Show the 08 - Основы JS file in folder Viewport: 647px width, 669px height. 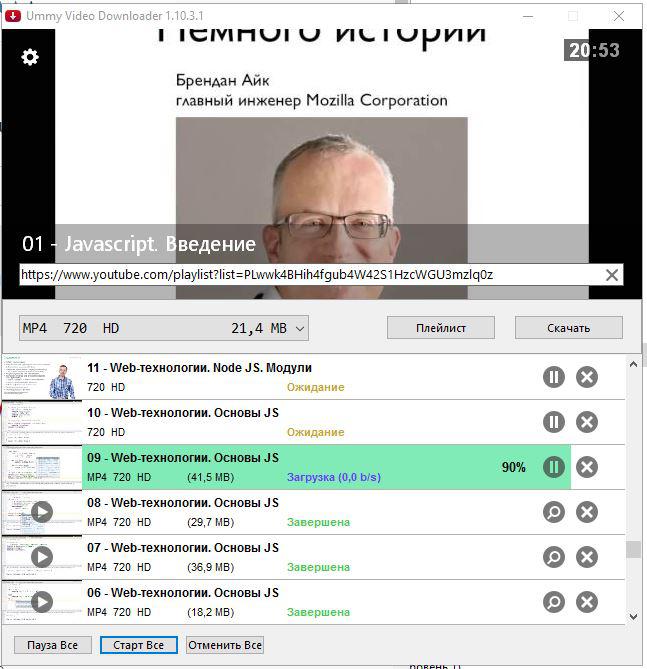(x=554, y=512)
